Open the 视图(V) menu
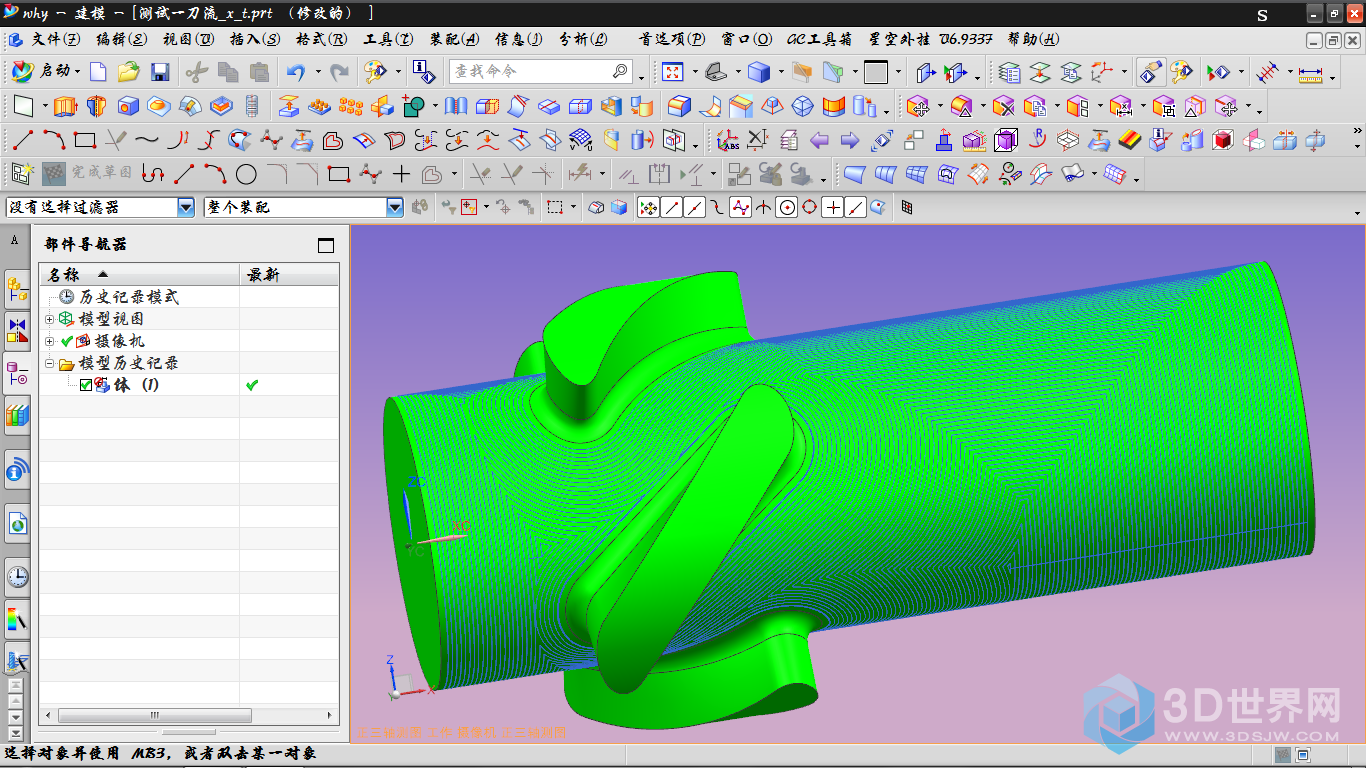 click(x=188, y=39)
